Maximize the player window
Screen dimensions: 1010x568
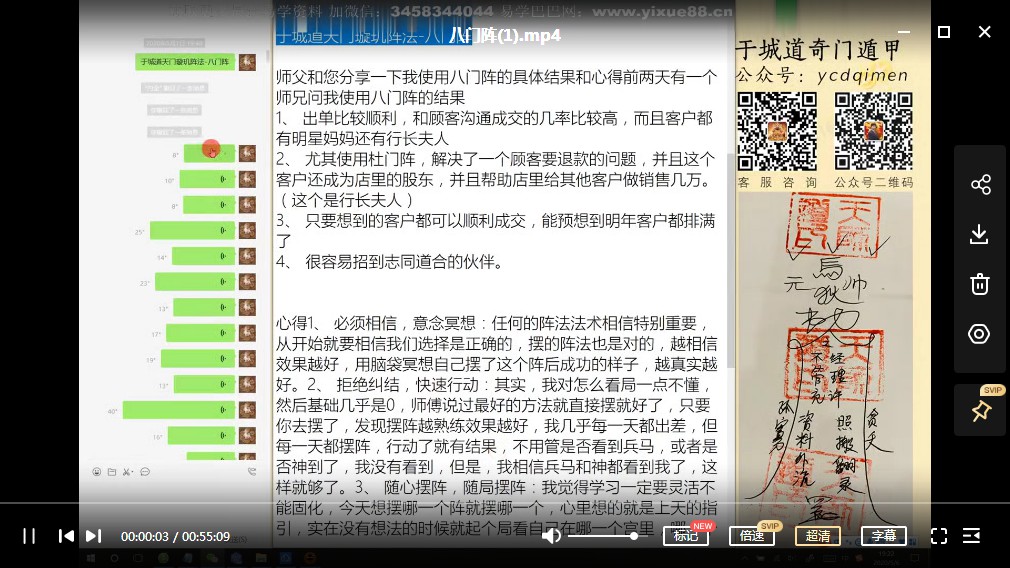click(944, 32)
